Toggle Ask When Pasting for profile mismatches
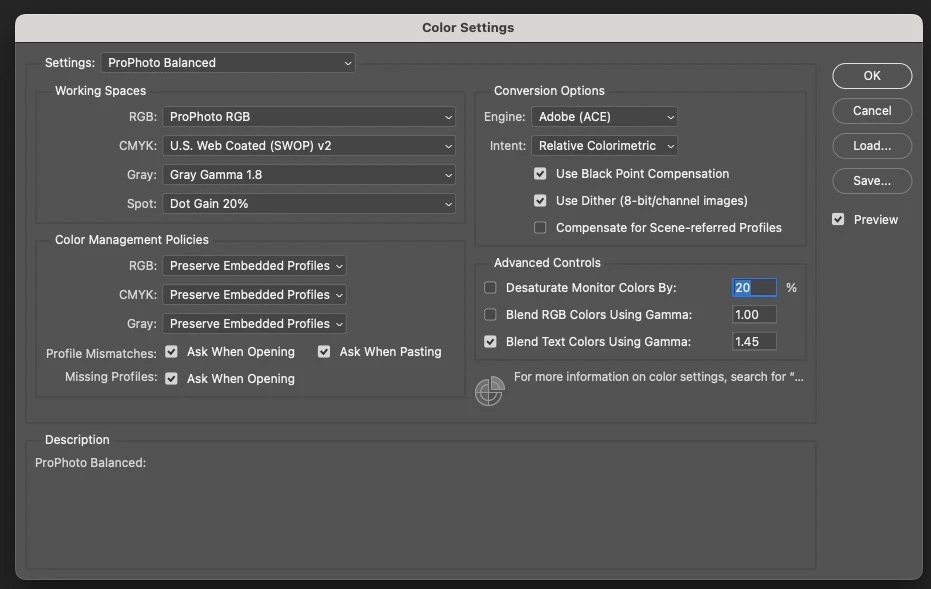This screenshot has height=589, width=931. [x=324, y=352]
